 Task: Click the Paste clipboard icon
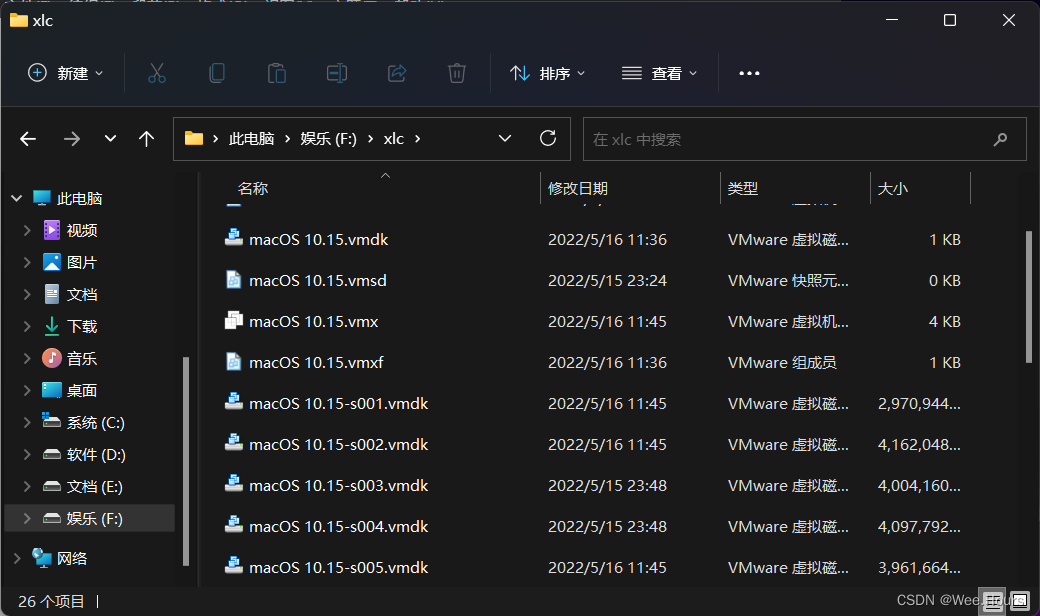click(x=277, y=73)
